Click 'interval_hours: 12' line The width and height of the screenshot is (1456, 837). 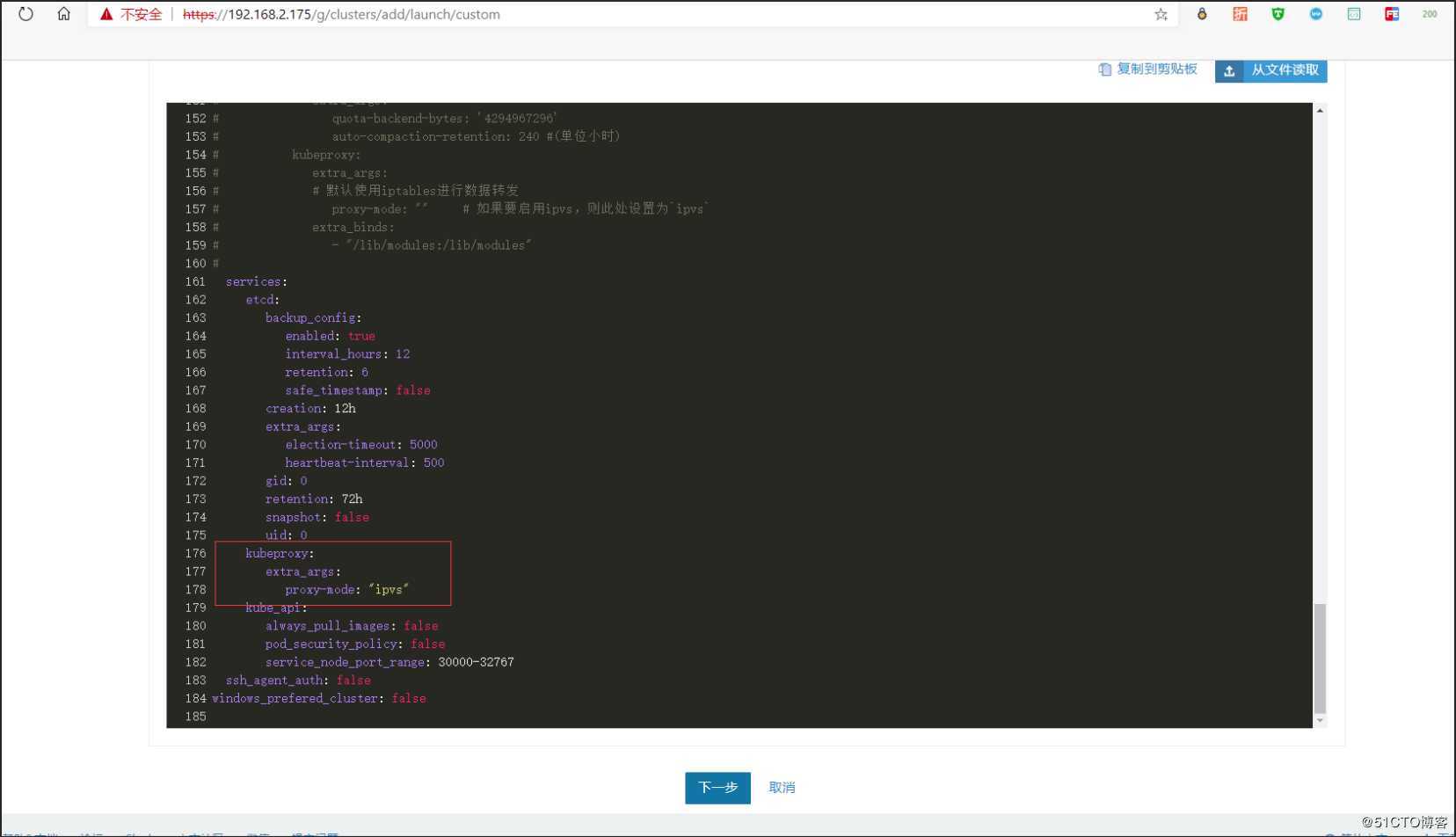347,354
